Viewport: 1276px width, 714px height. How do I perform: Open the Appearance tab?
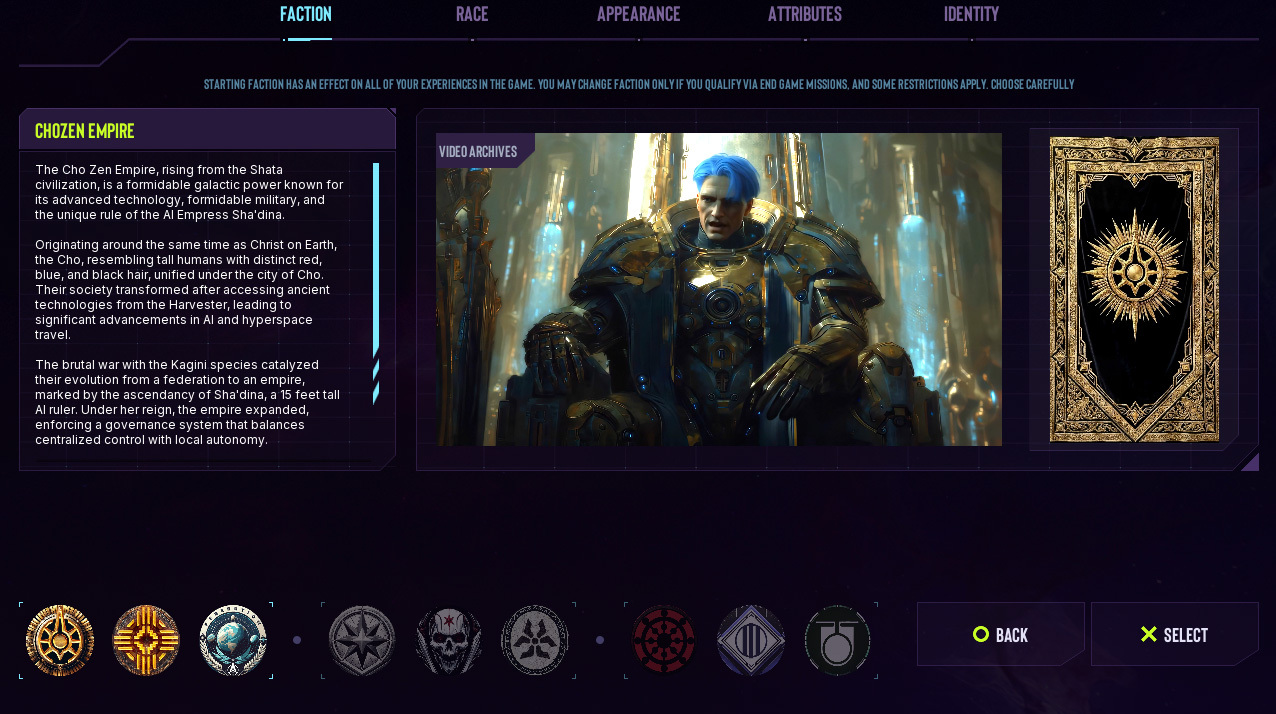coord(638,14)
